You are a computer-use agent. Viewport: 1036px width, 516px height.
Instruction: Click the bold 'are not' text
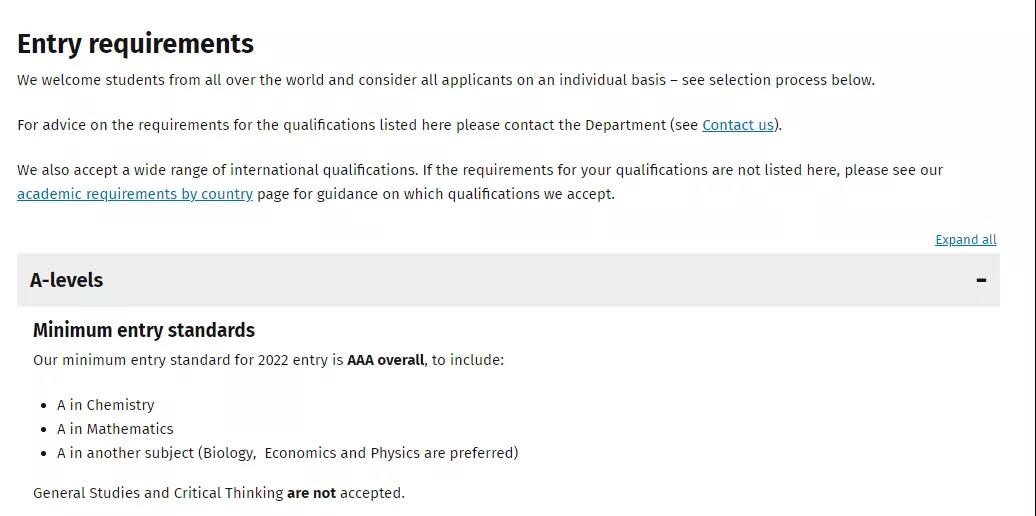click(x=311, y=493)
